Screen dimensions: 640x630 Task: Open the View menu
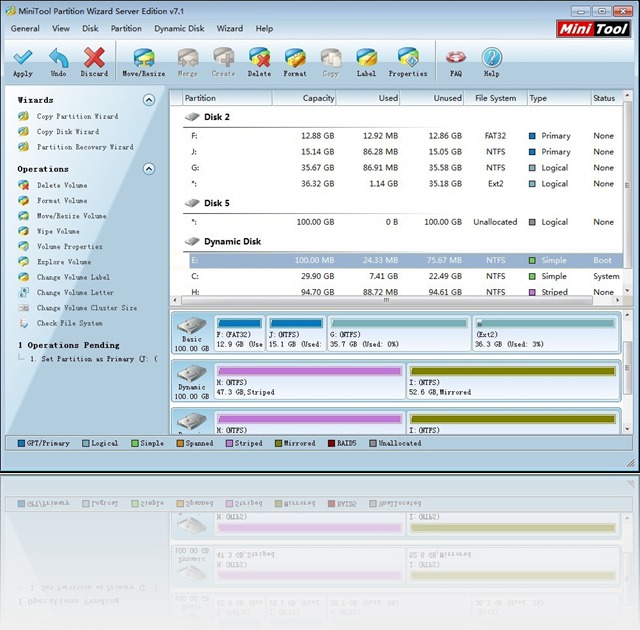tap(60, 29)
